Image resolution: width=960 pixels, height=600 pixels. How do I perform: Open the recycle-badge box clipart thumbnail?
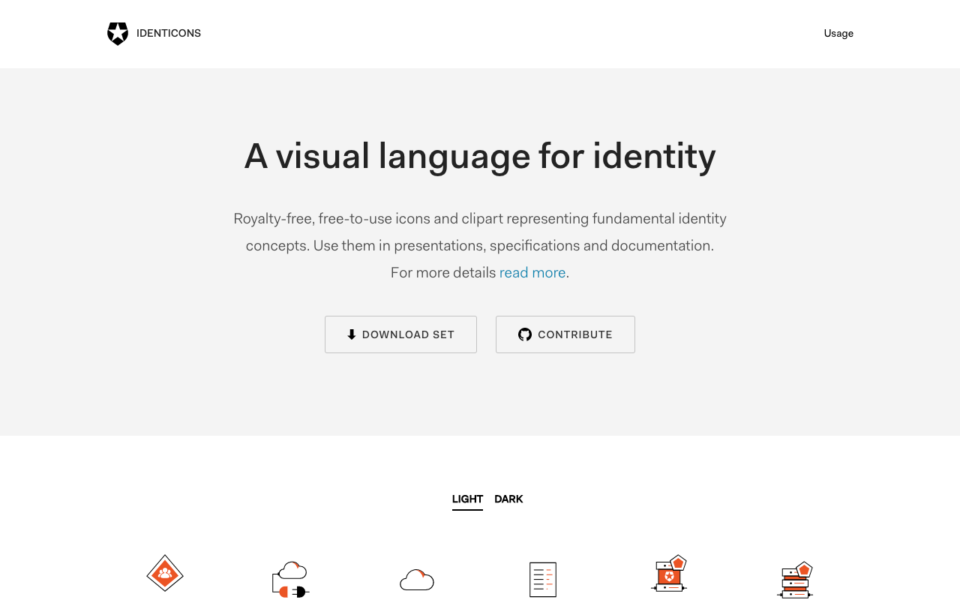point(668,573)
